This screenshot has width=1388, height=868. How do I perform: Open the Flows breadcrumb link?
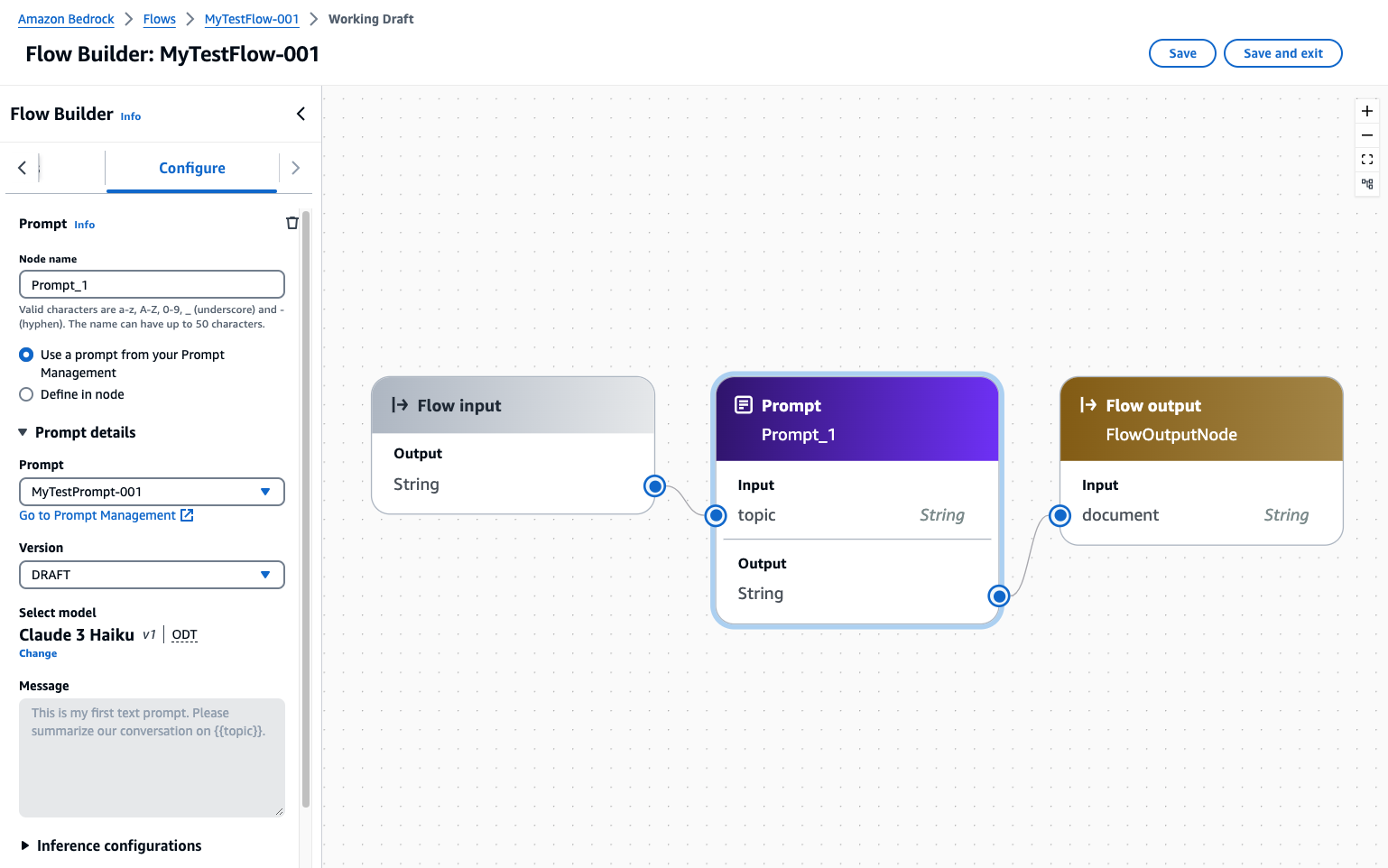pos(160,19)
